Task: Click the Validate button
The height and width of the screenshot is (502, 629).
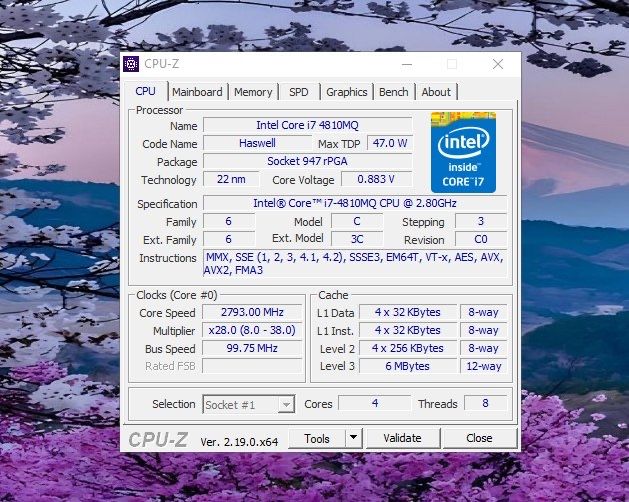Action: point(402,438)
